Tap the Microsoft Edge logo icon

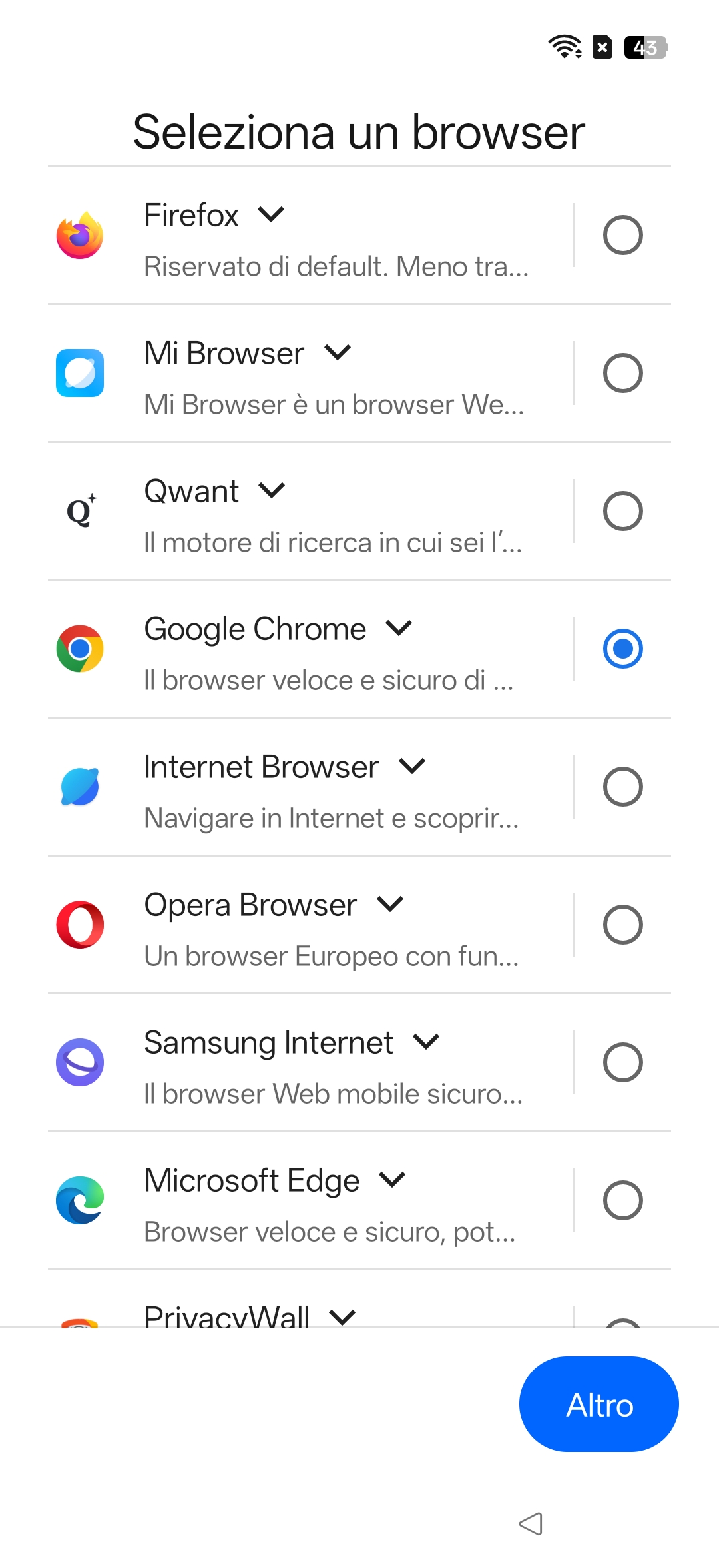(x=80, y=1200)
